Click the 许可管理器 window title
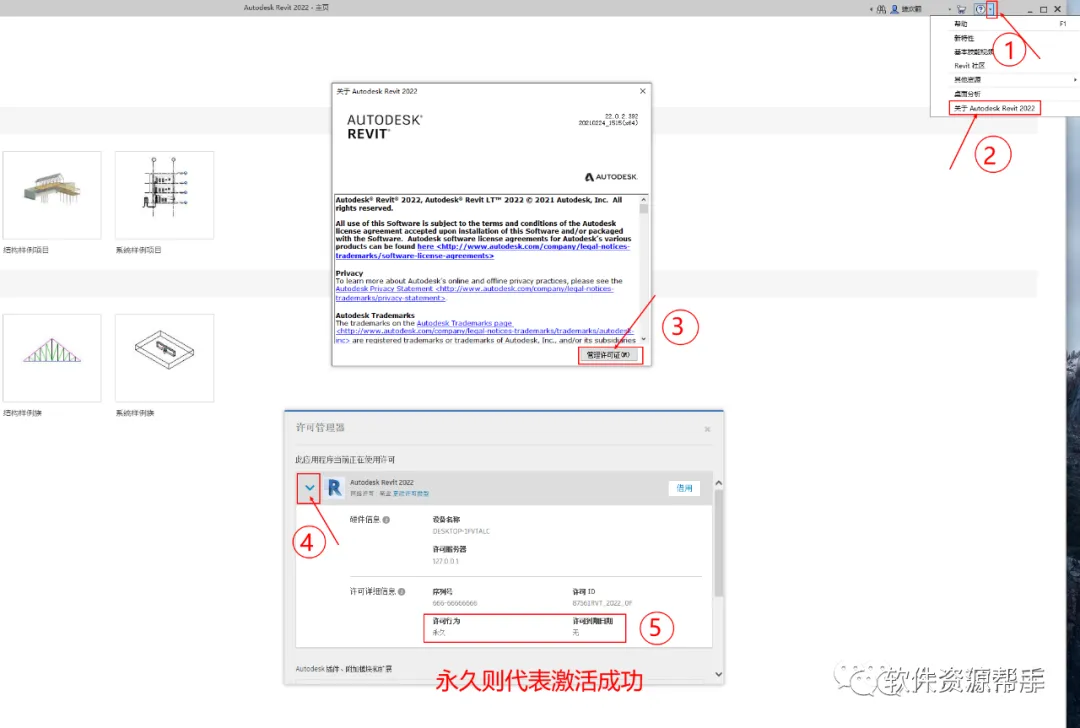Image resolution: width=1080 pixels, height=728 pixels. pos(320,428)
